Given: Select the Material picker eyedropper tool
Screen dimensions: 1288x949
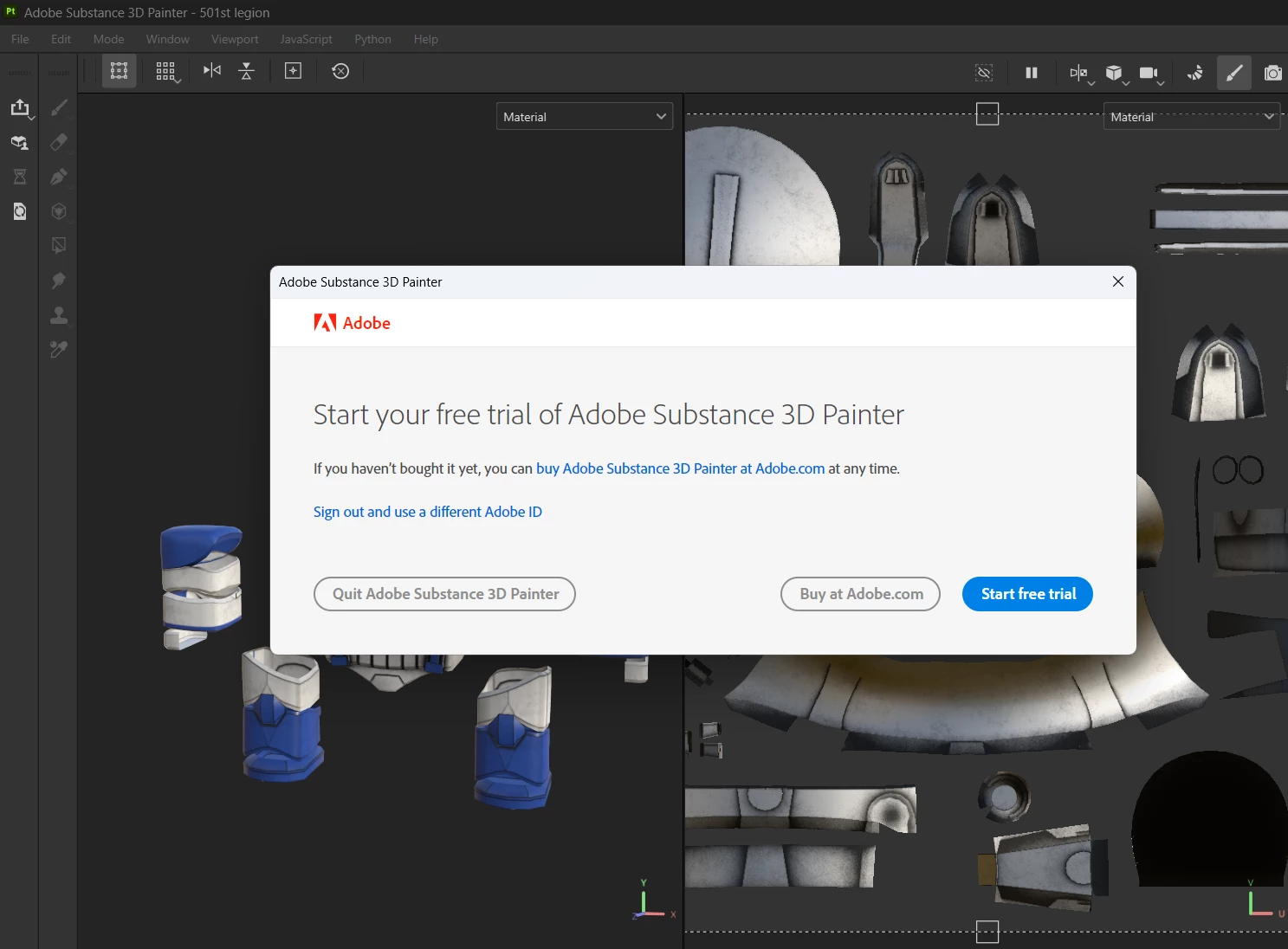Looking at the screenshot, I should [59, 350].
